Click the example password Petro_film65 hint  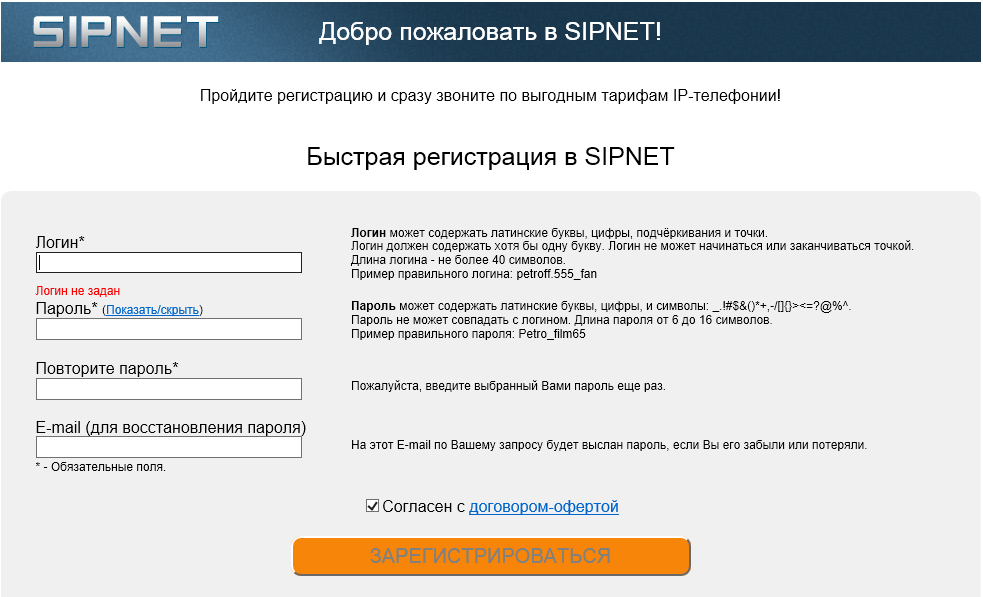click(x=551, y=334)
